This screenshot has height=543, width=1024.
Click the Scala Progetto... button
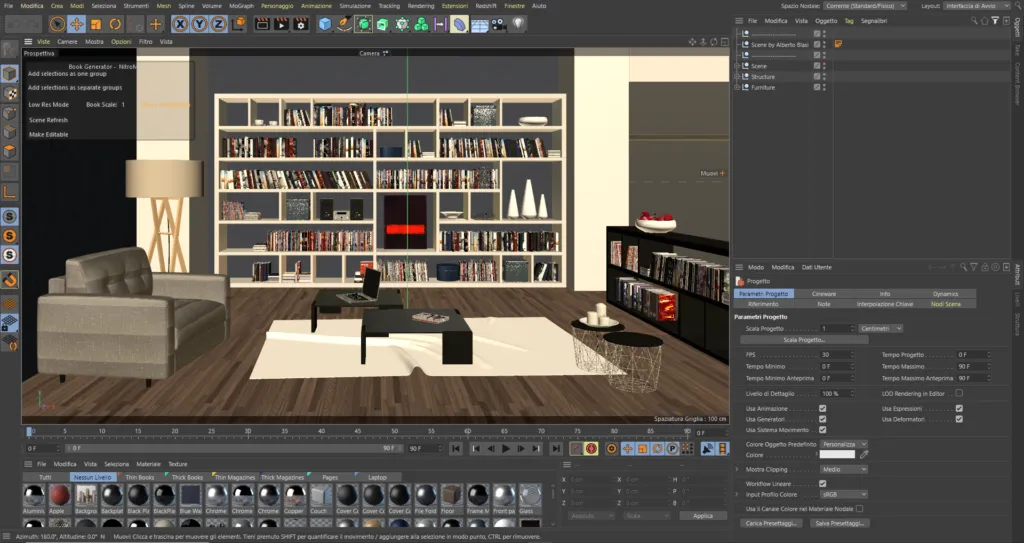pos(804,340)
